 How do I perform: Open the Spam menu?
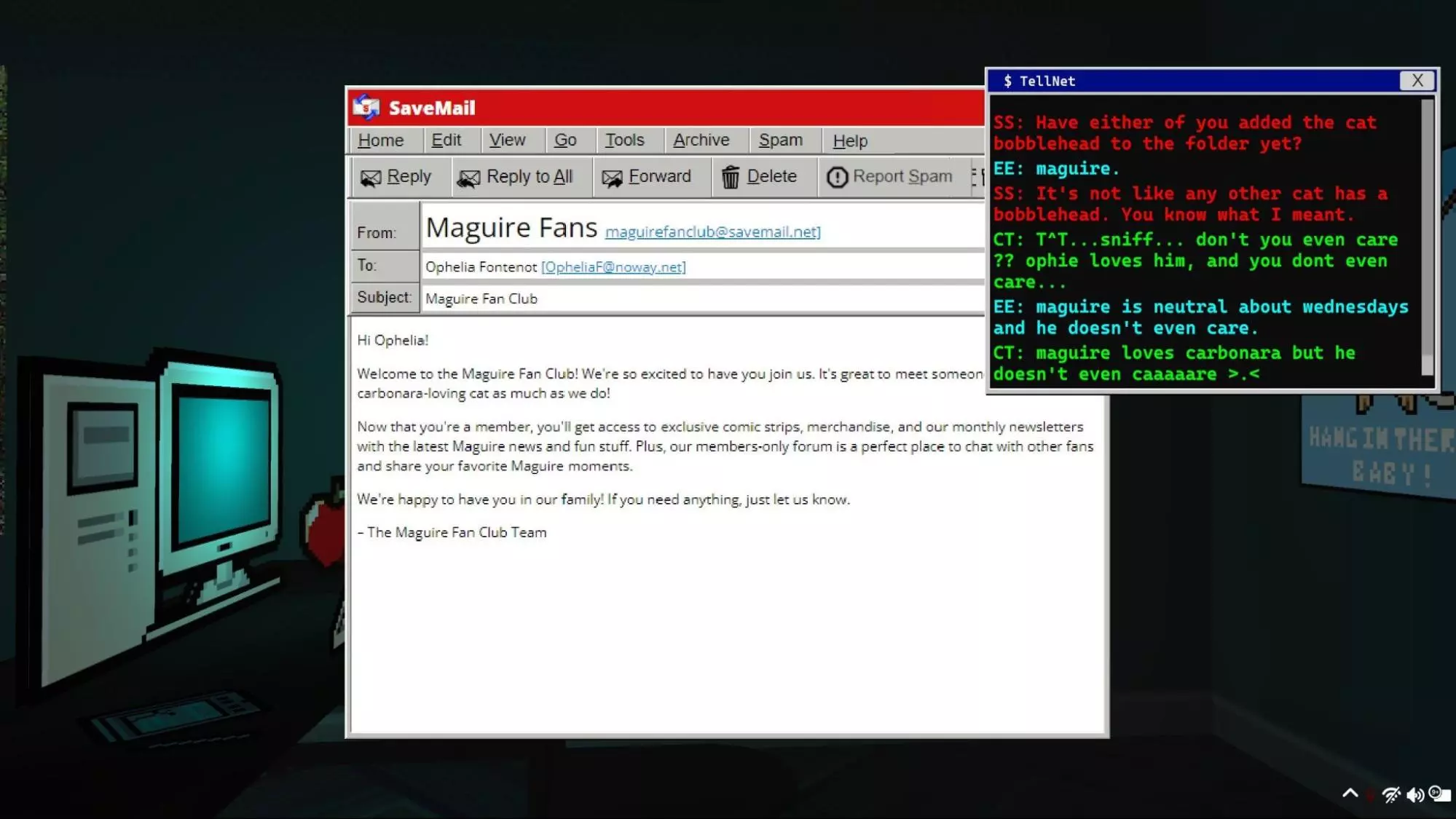780,141
